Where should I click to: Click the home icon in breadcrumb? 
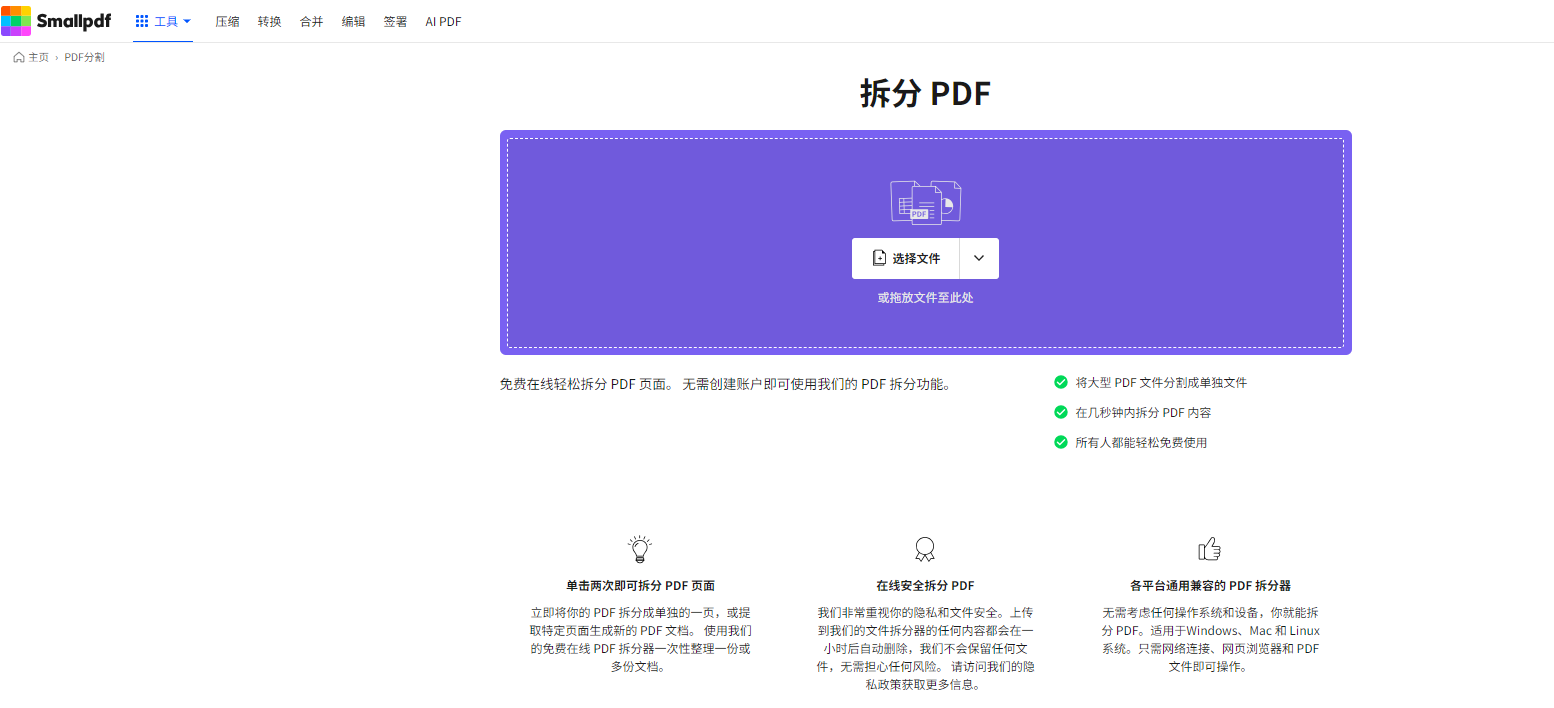[x=19, y=58]
